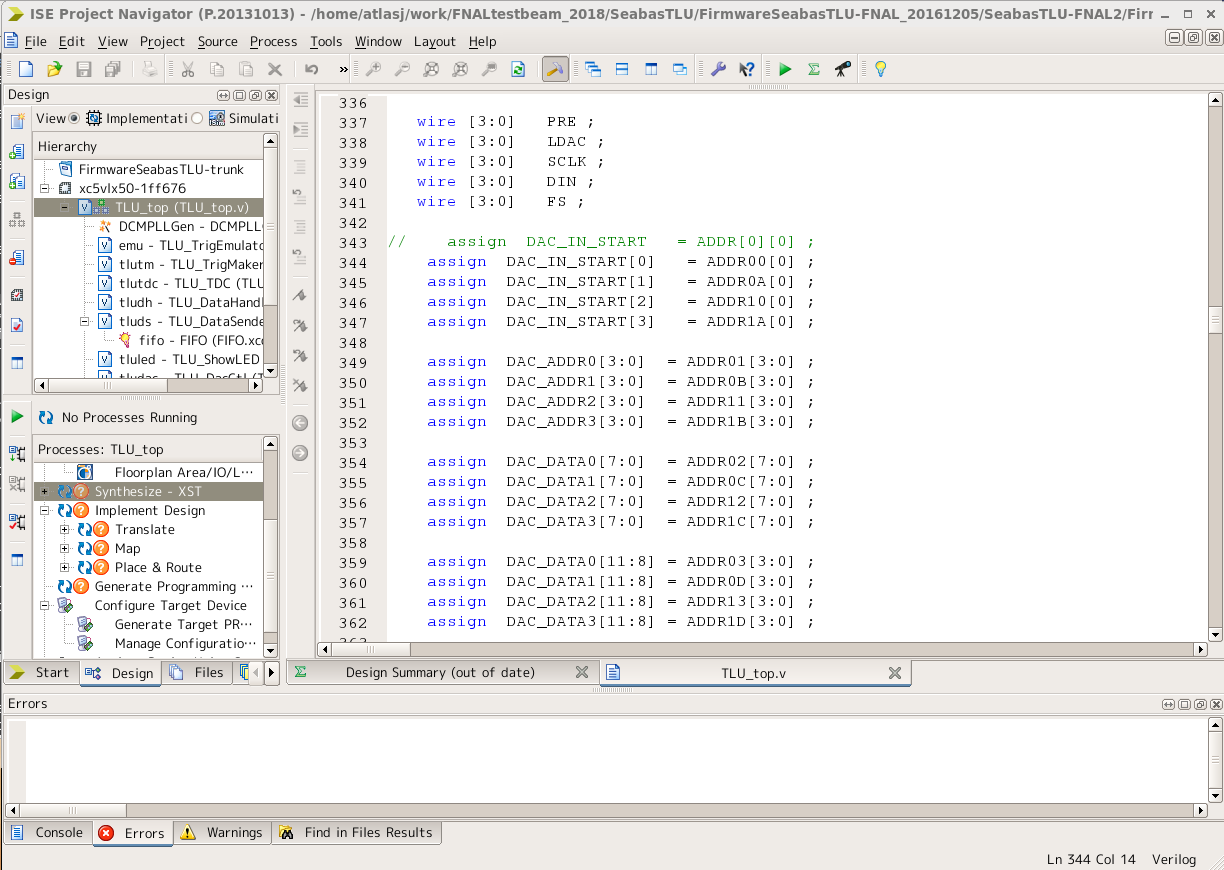Click the wrench icon in the toolbar
This screenshot has width=1224, height=870.
pos(718,69)
